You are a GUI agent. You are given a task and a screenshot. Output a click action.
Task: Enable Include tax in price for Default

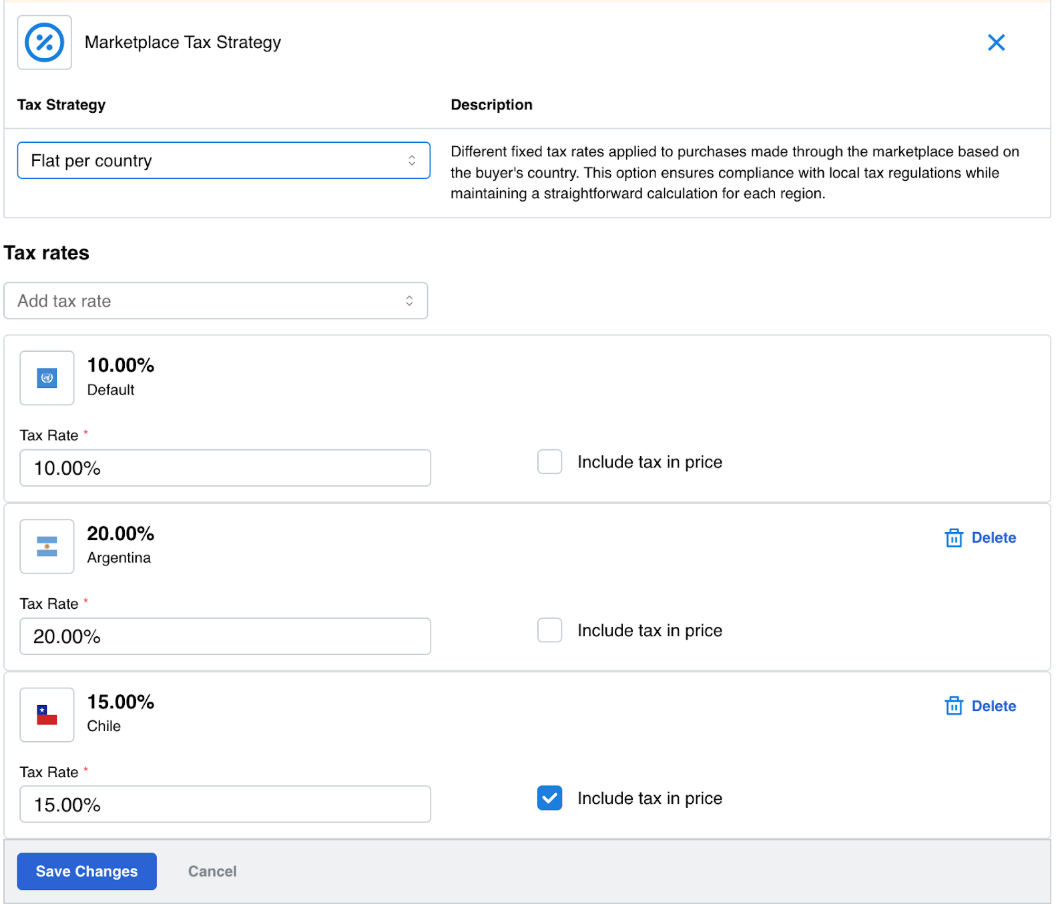click(x=550, y=462)
